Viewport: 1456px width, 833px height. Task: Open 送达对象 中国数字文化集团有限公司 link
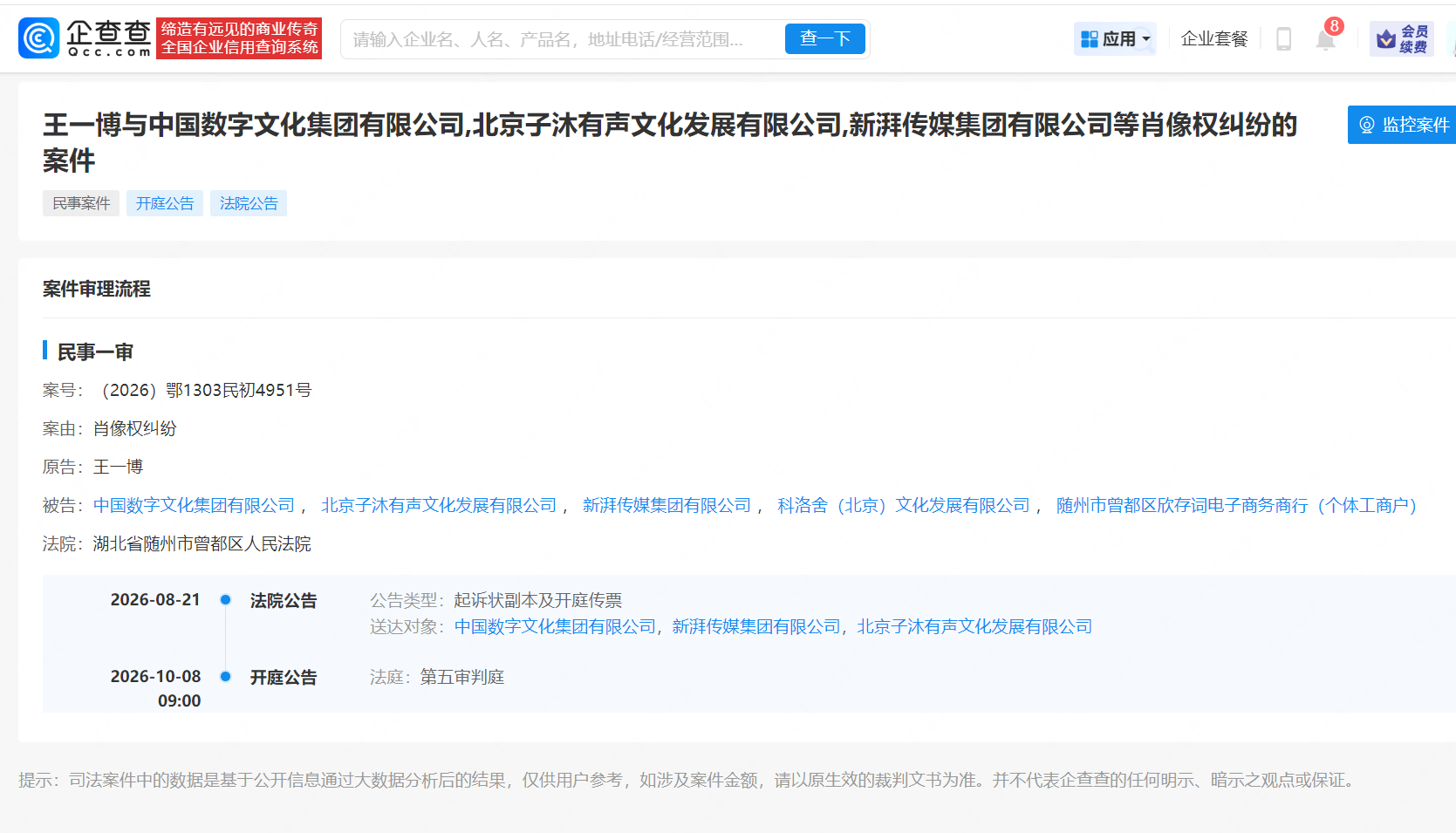tap(555, 626)
